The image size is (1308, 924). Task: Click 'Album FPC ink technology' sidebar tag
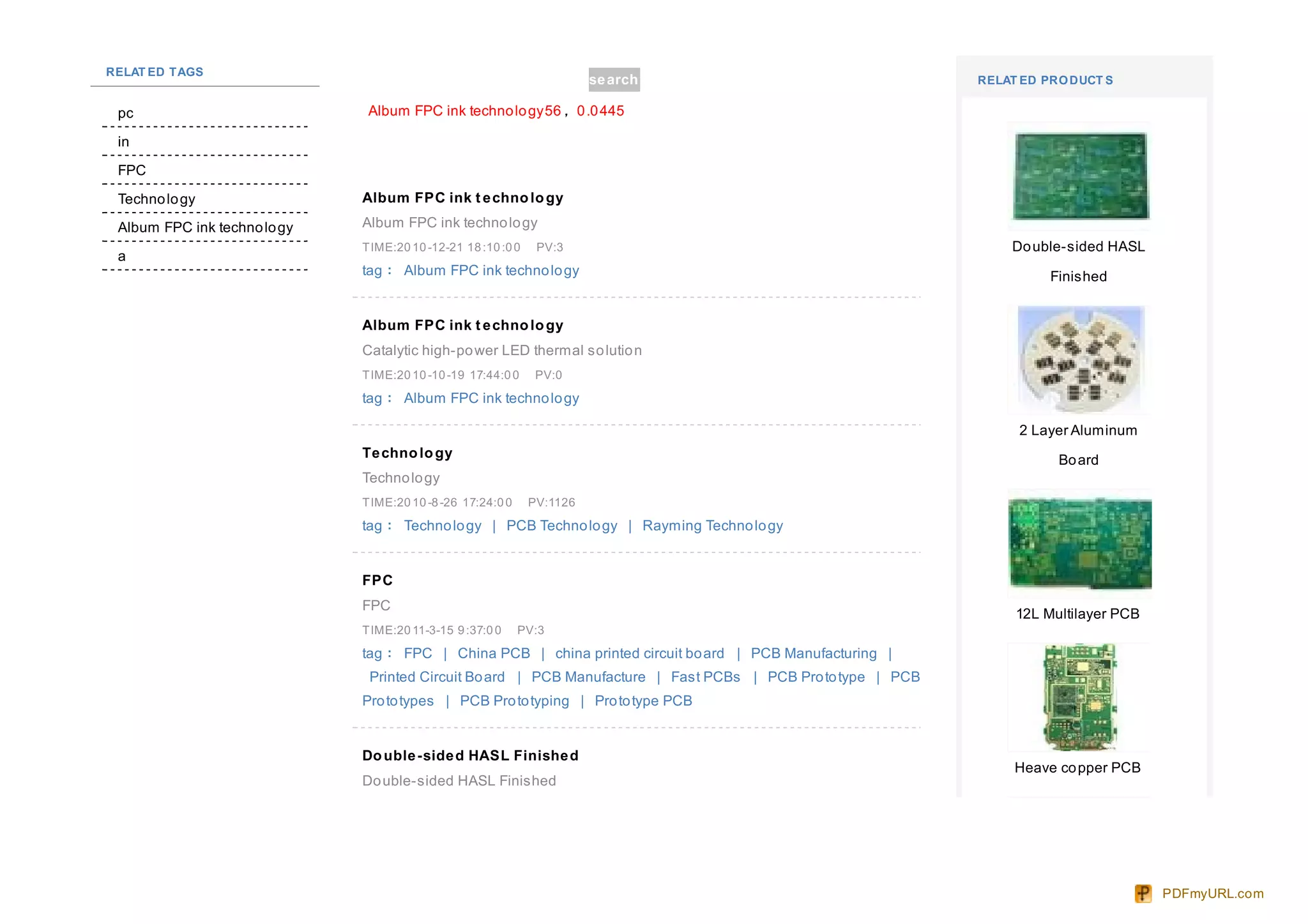(205, 227)
